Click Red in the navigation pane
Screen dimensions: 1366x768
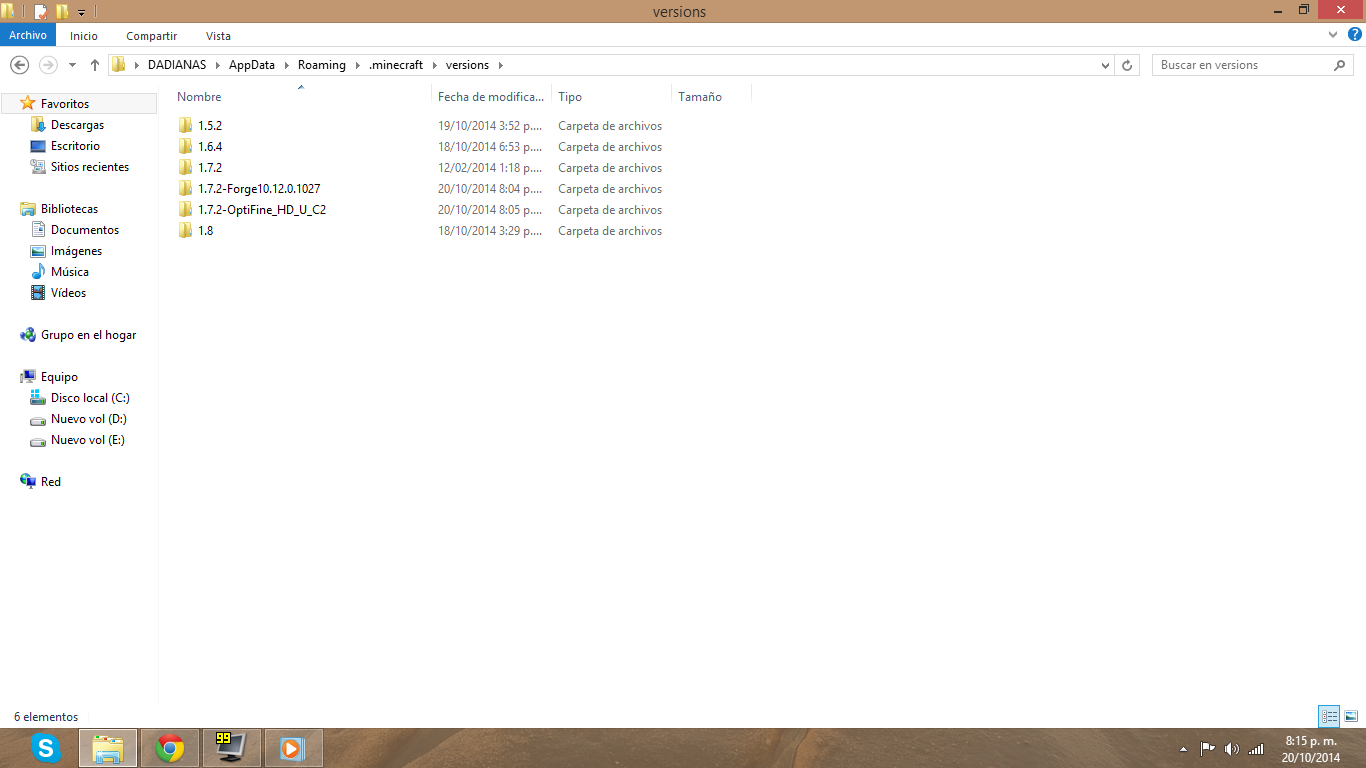[x=50, y=482]
